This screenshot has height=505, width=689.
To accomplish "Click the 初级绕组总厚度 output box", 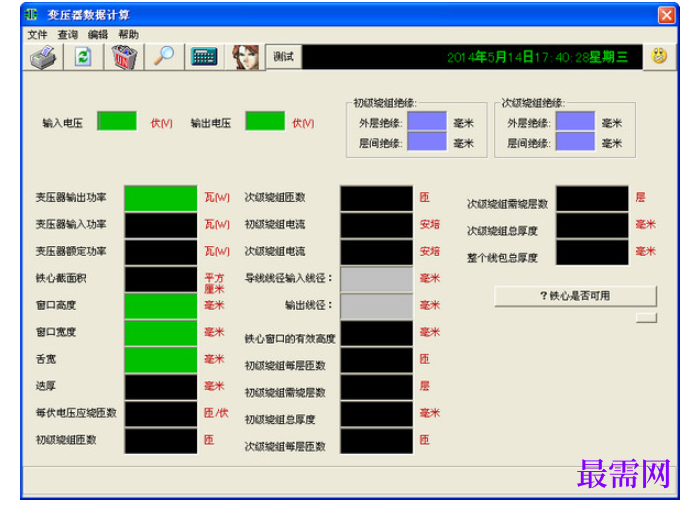I will [377, 414].
